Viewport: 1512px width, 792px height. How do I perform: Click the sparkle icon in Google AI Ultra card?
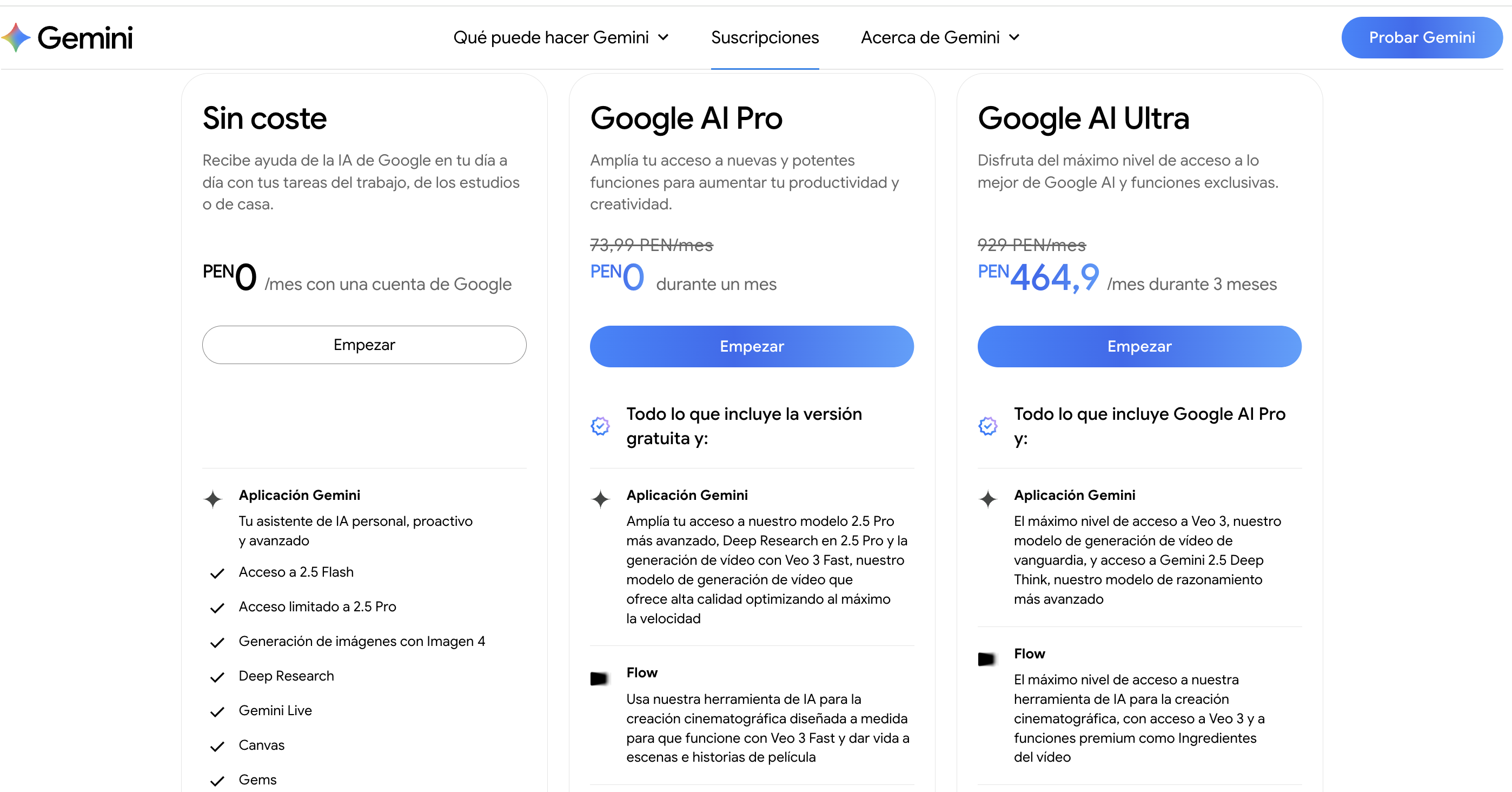(988, 499)
